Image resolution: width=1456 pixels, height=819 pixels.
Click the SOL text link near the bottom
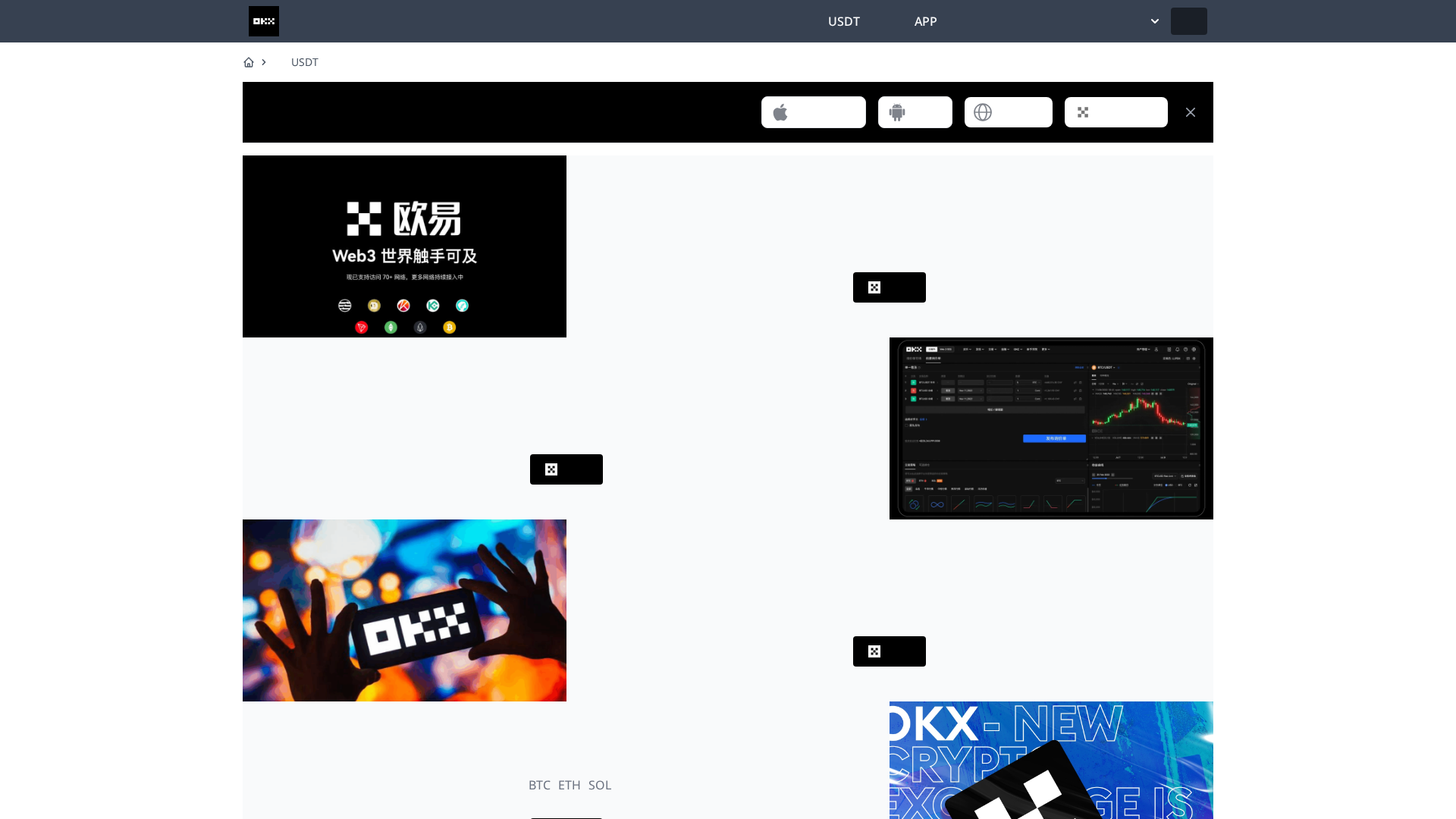600,785
